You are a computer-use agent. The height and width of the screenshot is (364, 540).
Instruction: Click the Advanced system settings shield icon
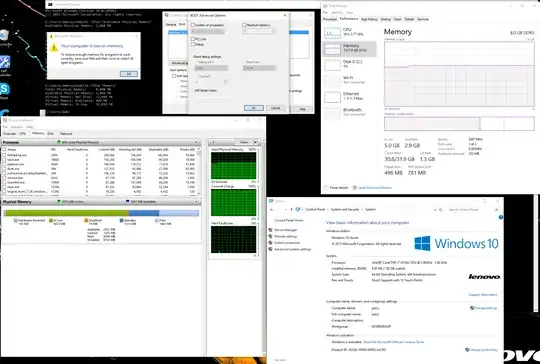coord(271,249)
